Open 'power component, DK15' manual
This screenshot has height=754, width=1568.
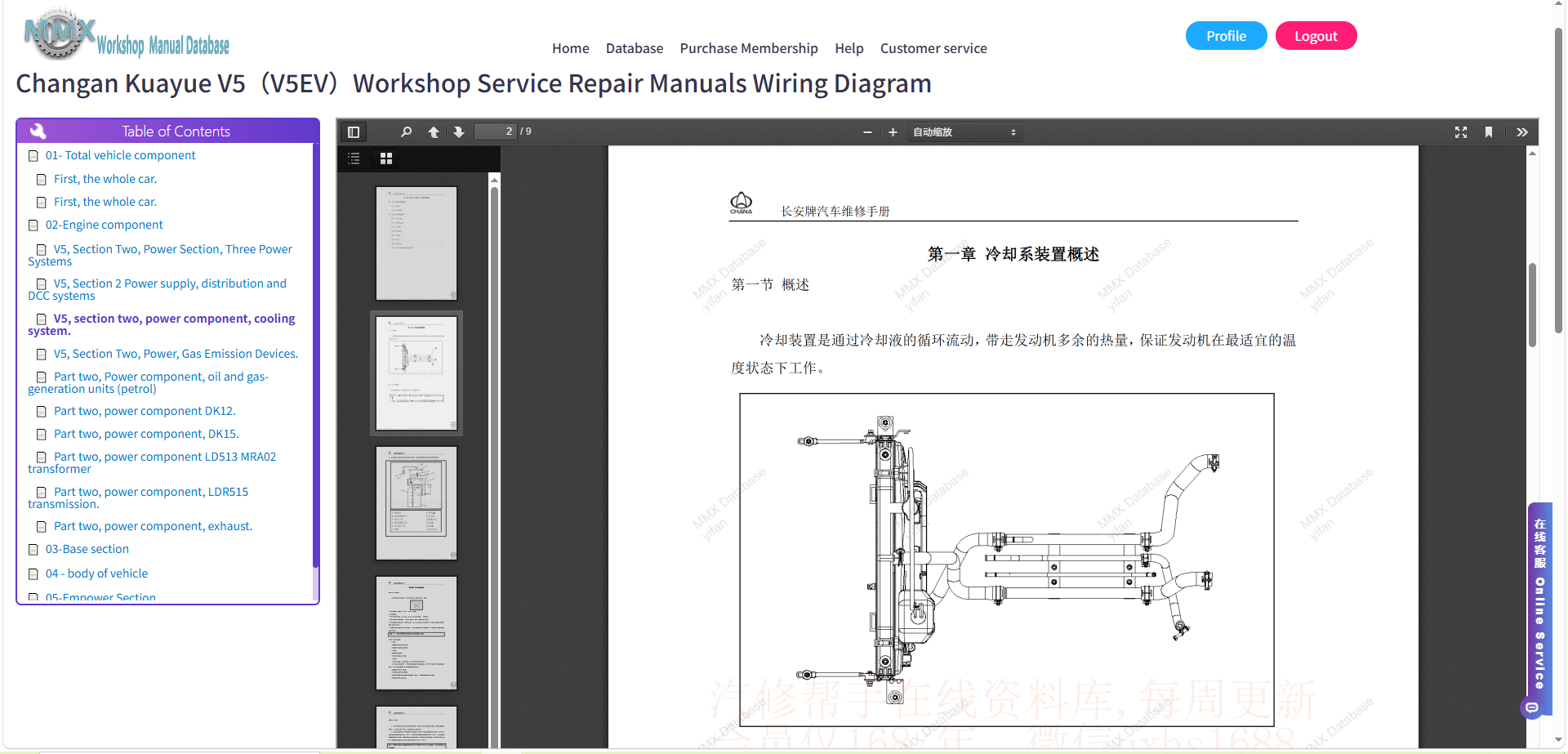point(146,434)
